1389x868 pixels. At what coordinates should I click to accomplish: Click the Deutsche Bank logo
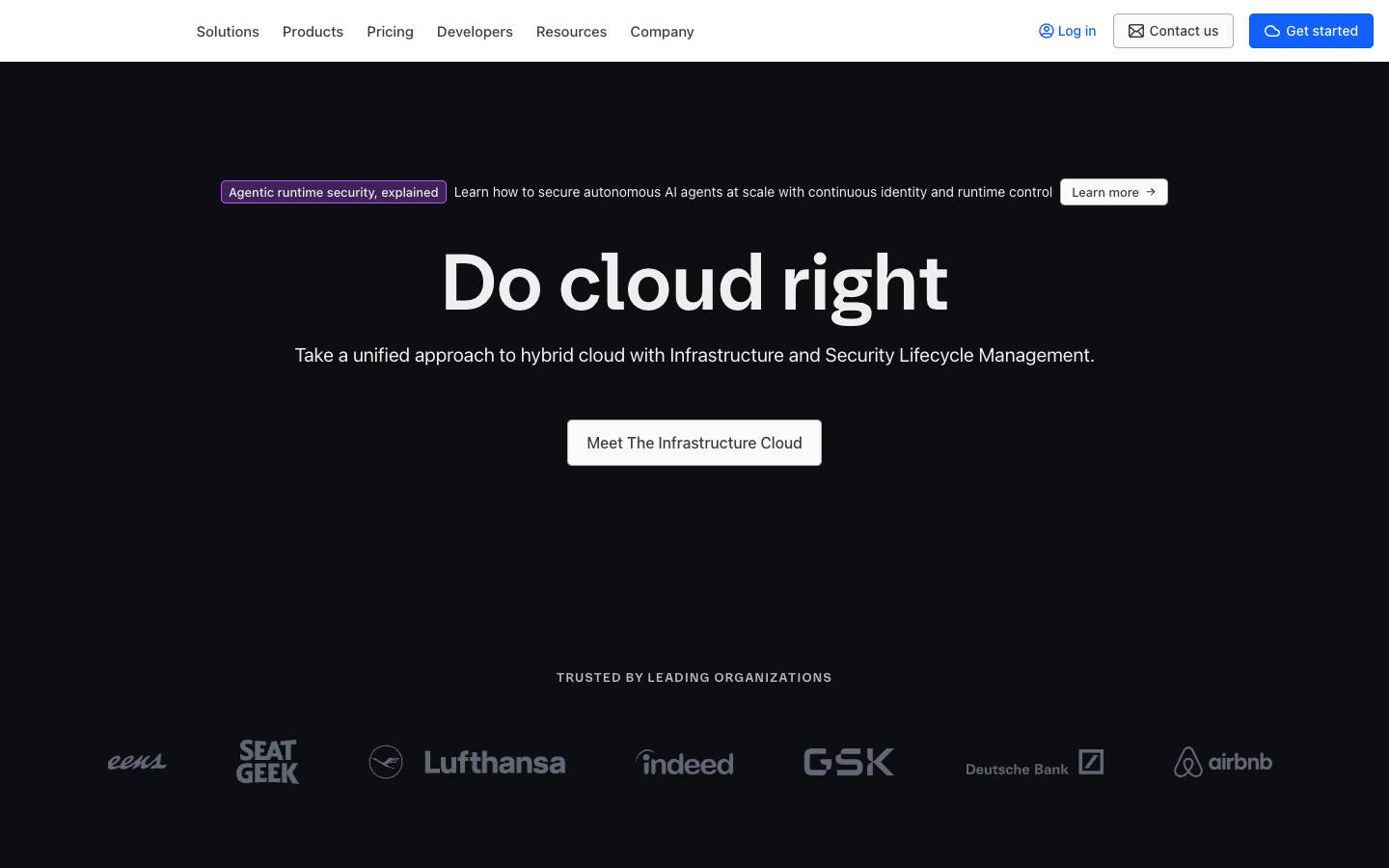(x=1034, y=763)
